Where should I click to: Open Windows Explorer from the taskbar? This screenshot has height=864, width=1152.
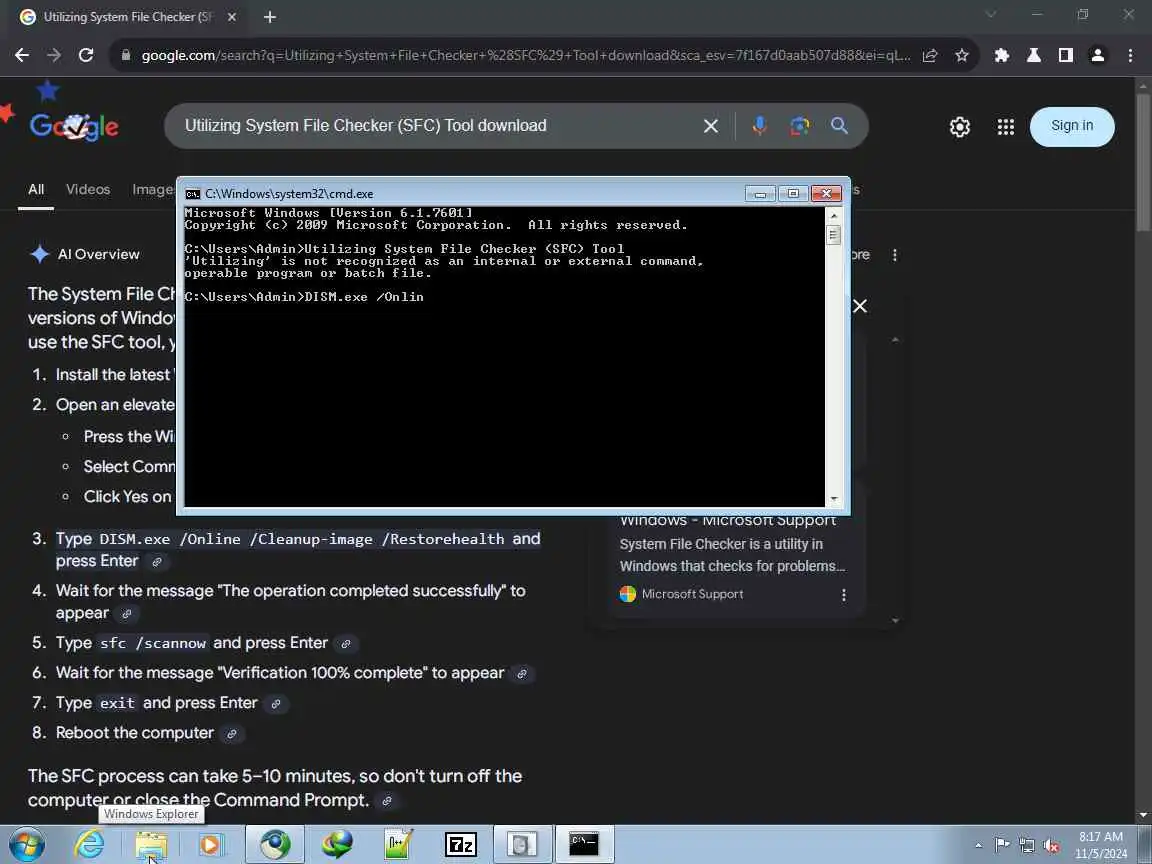[151, 844]
